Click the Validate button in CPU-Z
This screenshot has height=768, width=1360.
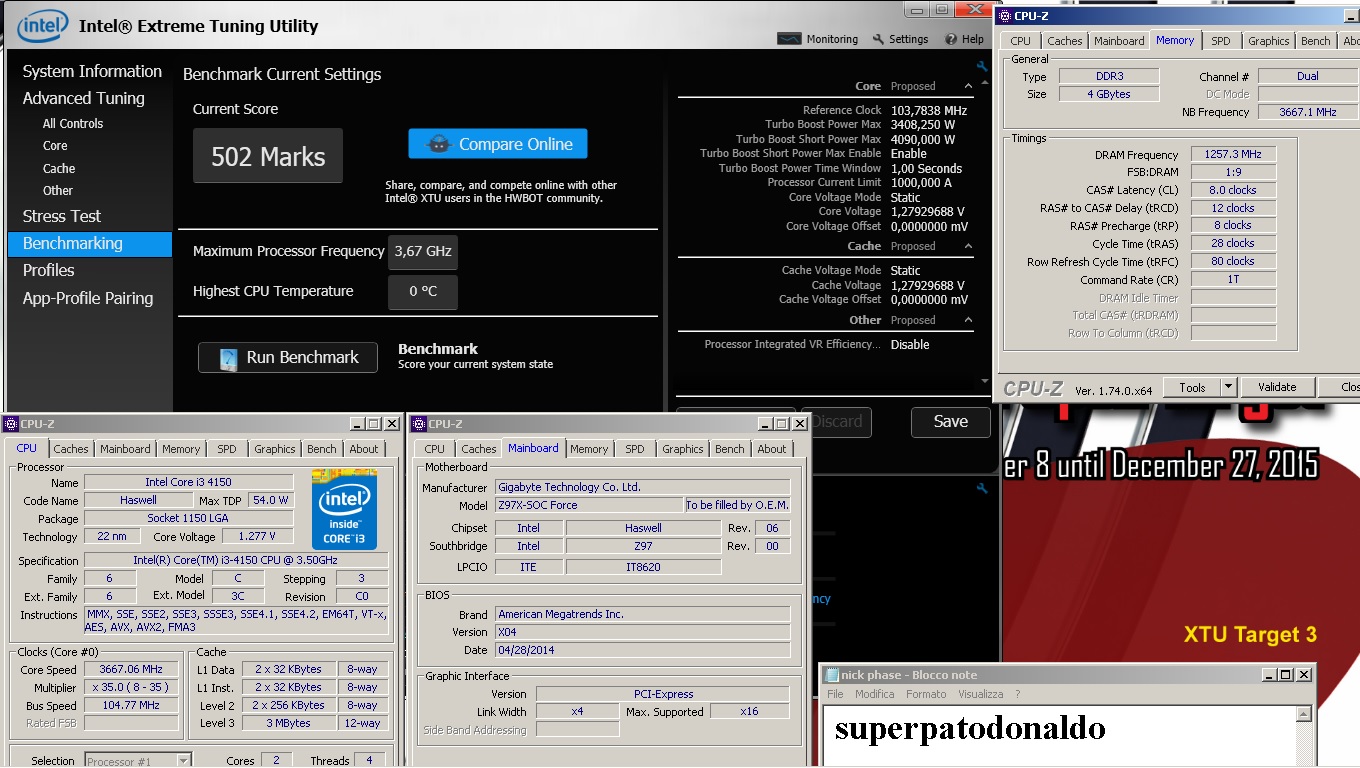pyautogui.click(x=1277, y=387)
